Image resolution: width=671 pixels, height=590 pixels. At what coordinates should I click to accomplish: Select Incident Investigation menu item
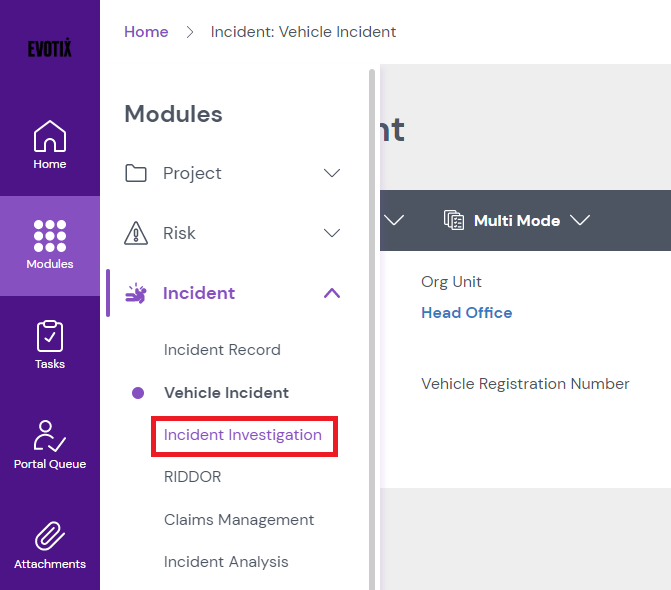[x=243, y=435]
